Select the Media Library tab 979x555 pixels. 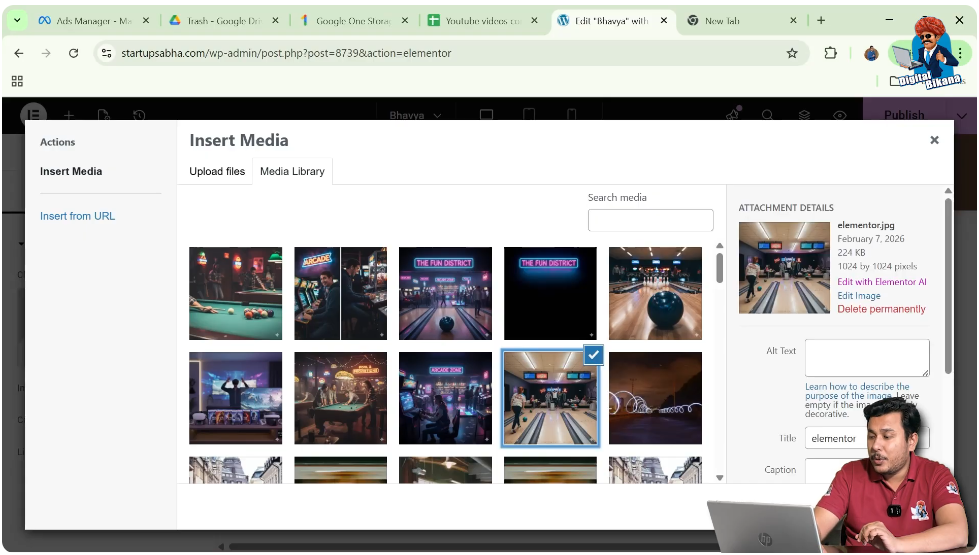pyautogui.click(x=292, y=171)
